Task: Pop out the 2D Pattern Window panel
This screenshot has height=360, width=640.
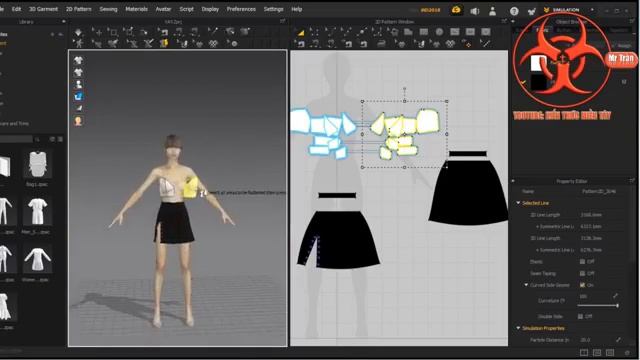Action: point(504,21)
